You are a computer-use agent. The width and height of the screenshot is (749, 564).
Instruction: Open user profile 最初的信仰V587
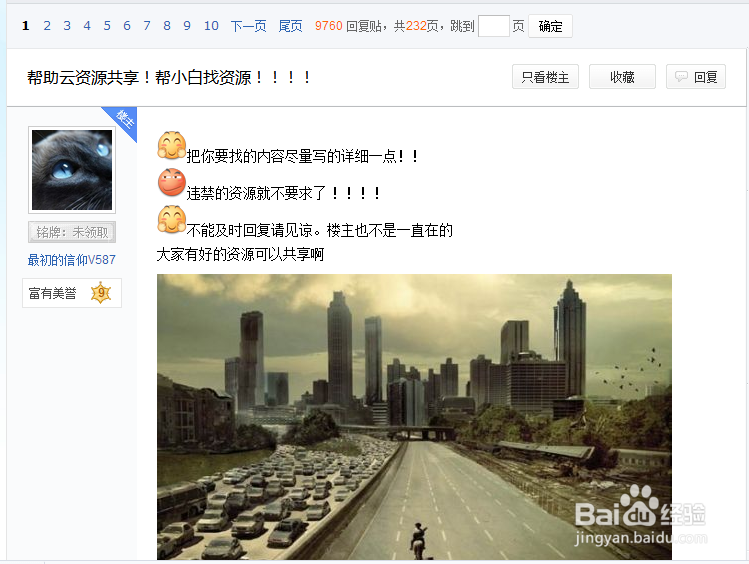pyautogui.click(x=72, y=260)
